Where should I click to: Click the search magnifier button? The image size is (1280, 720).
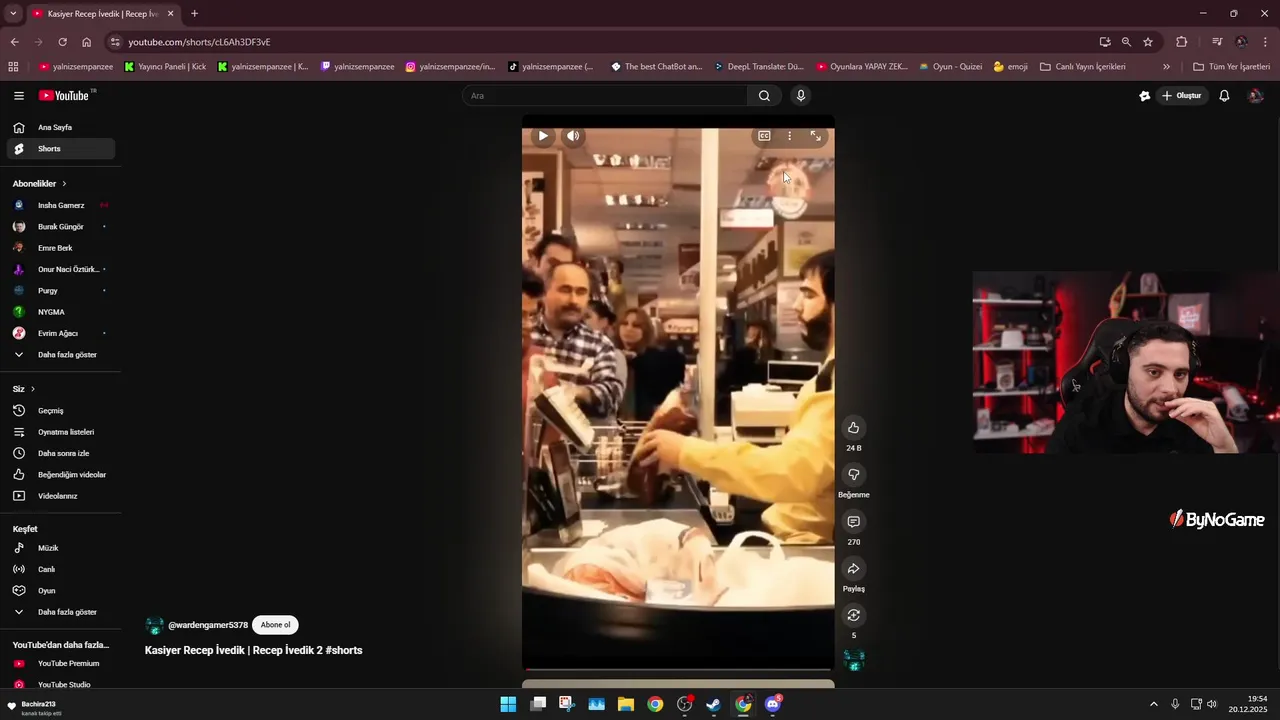764,96
